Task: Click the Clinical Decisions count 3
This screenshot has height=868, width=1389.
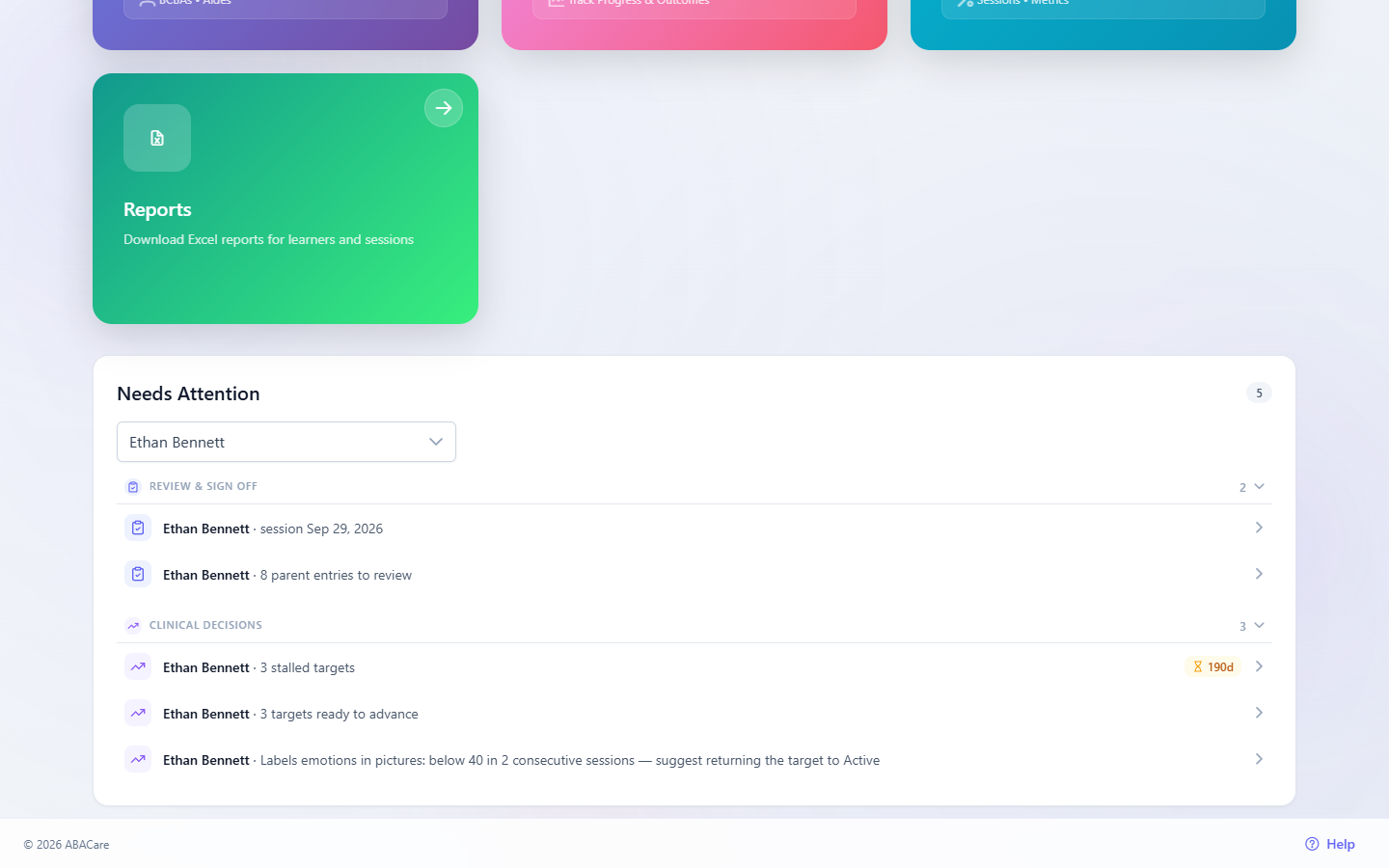Action: click(x=1242, y=626)
